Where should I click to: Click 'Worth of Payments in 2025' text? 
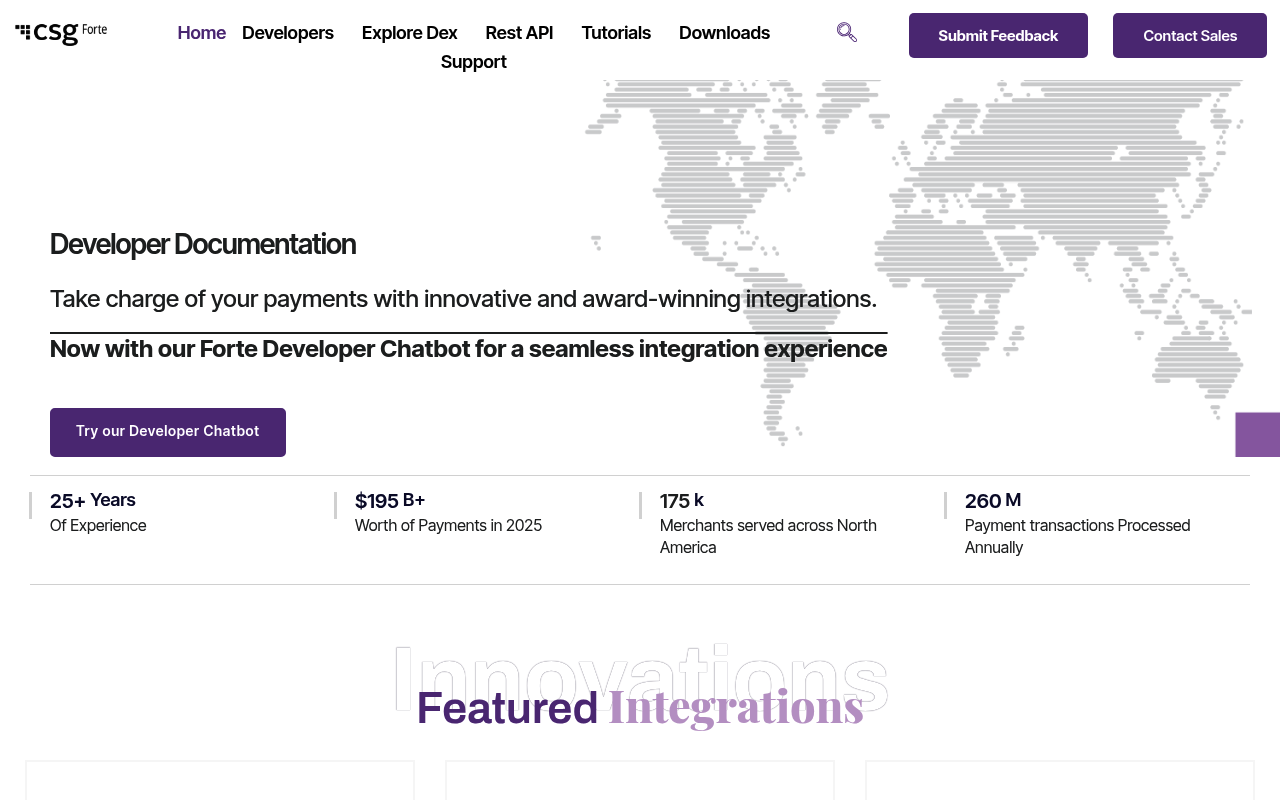click(448, 526)
